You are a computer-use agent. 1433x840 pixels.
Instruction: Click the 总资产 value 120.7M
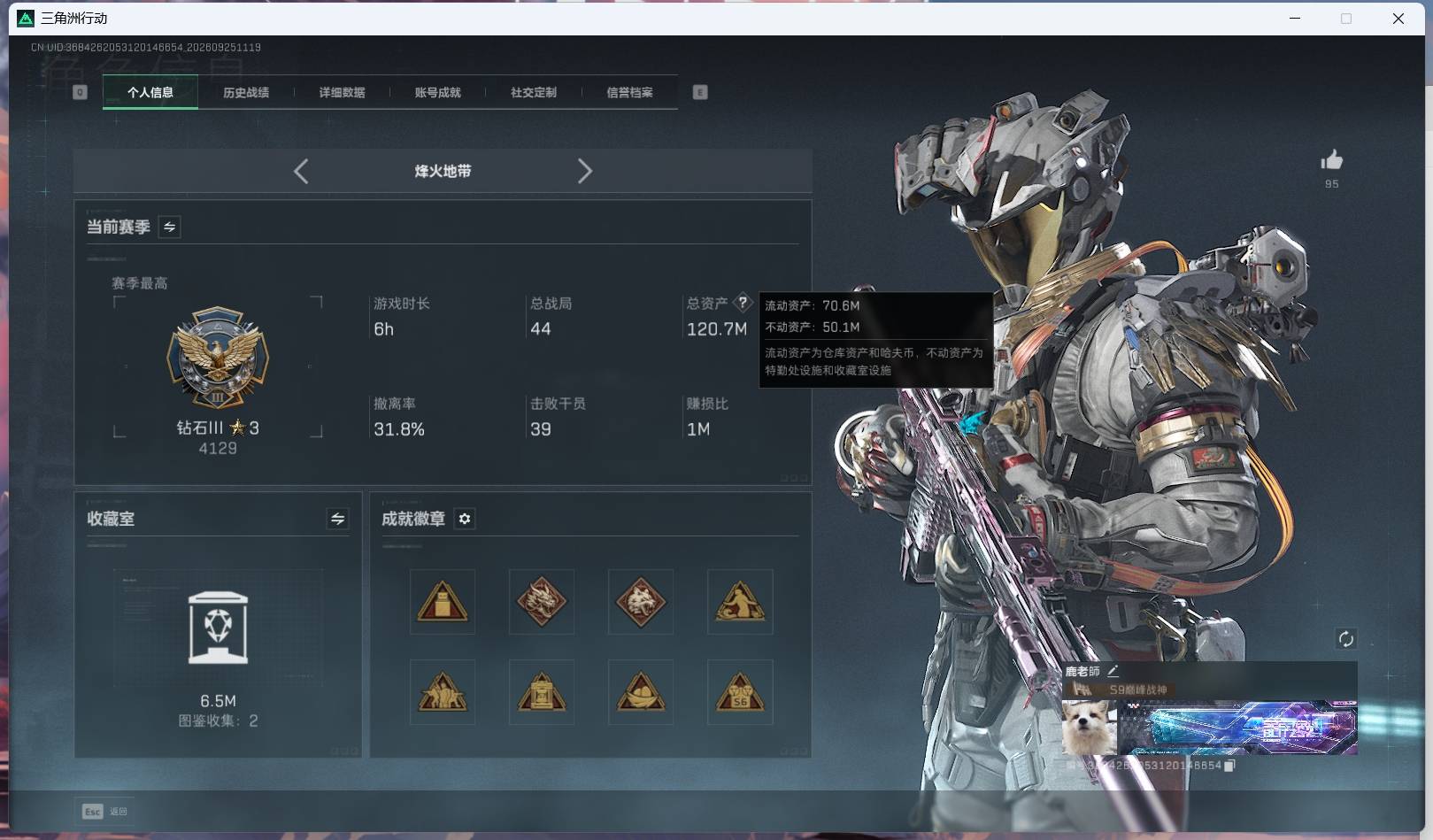coord(717,329)
